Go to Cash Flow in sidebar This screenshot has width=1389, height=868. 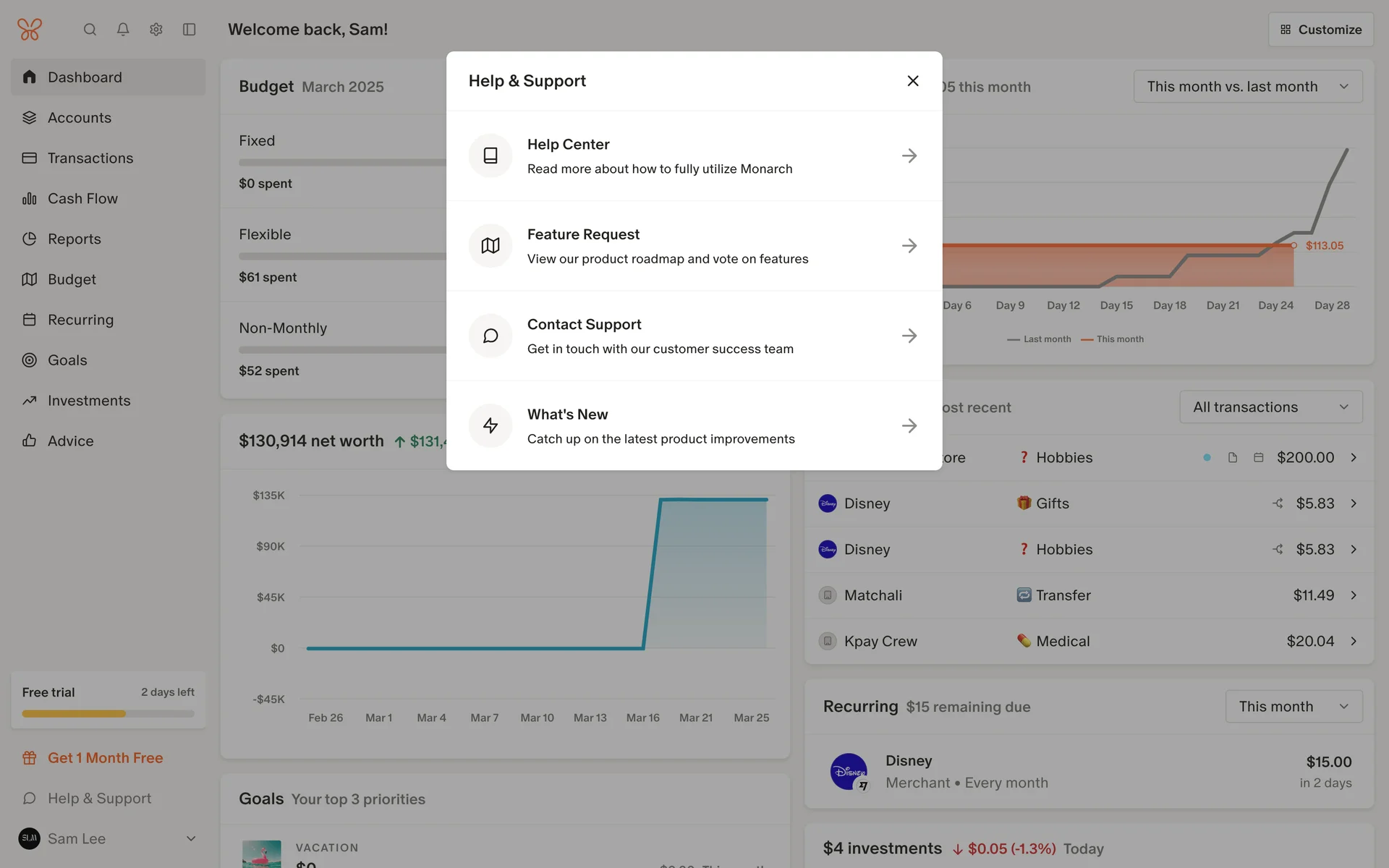82,199
